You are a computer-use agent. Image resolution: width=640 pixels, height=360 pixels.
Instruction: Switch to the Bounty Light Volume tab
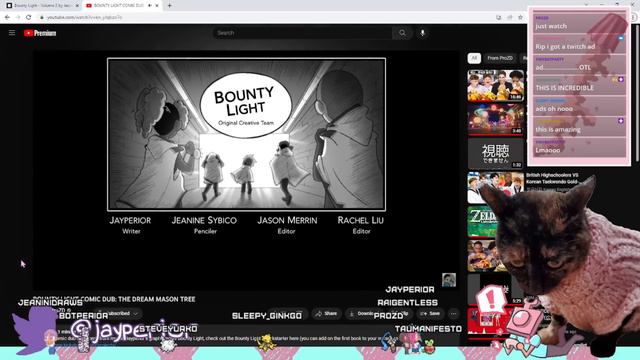(x=42, y=6)
